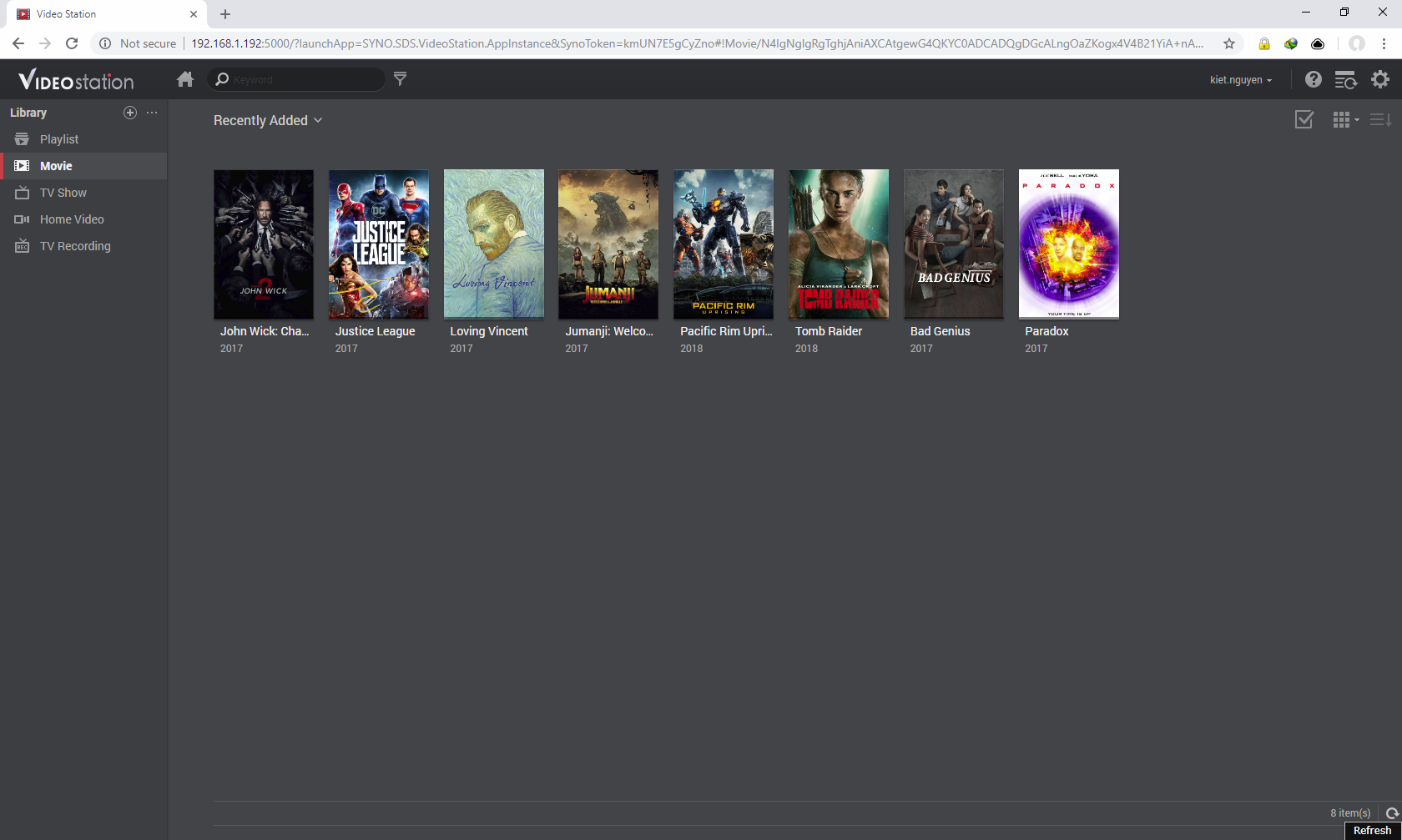Viewport: 1402px width, 840px height.
Task: Click the Home Video camera icon
Action: point(22,219)
